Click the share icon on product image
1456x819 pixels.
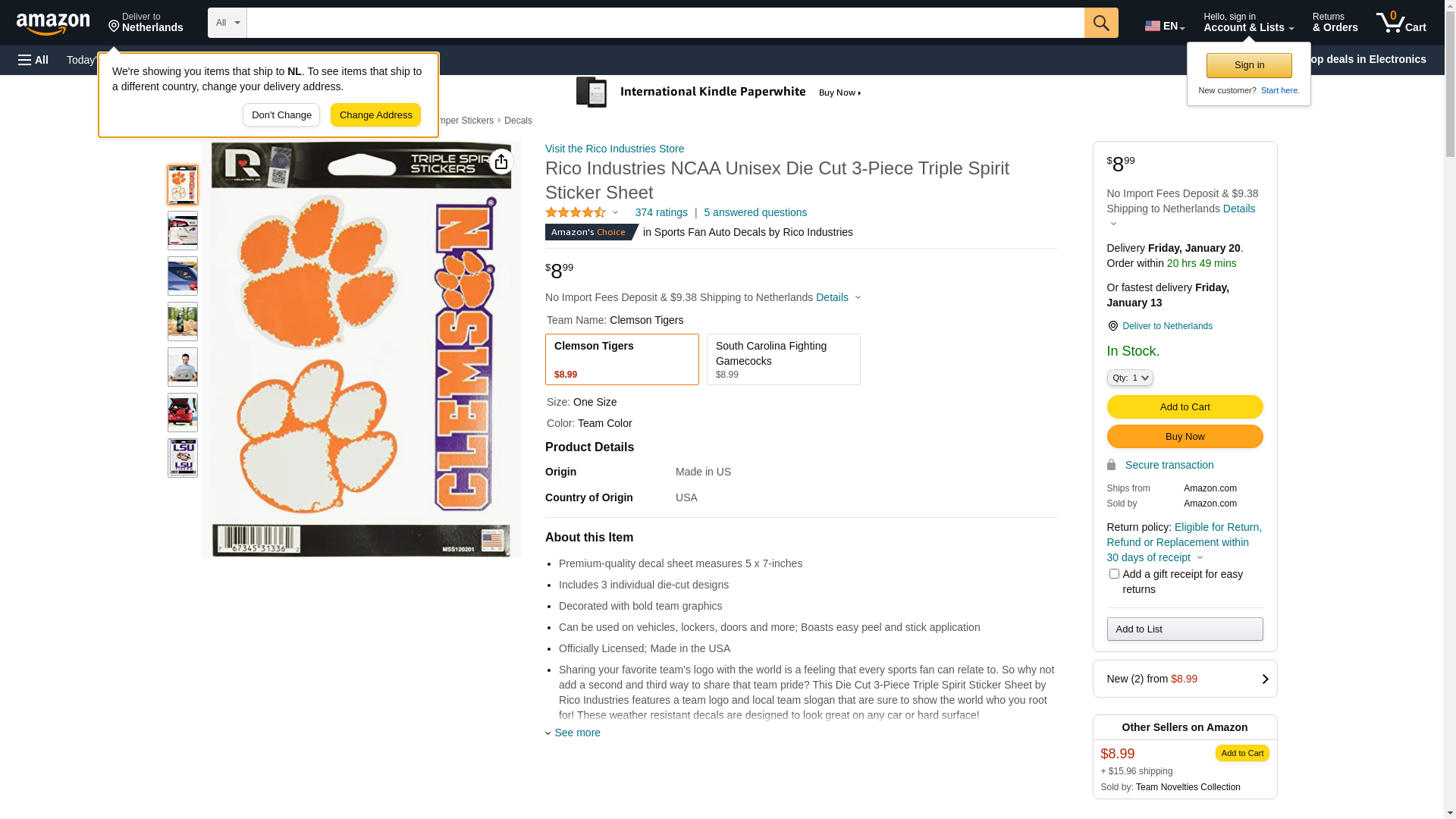(501, 162)
